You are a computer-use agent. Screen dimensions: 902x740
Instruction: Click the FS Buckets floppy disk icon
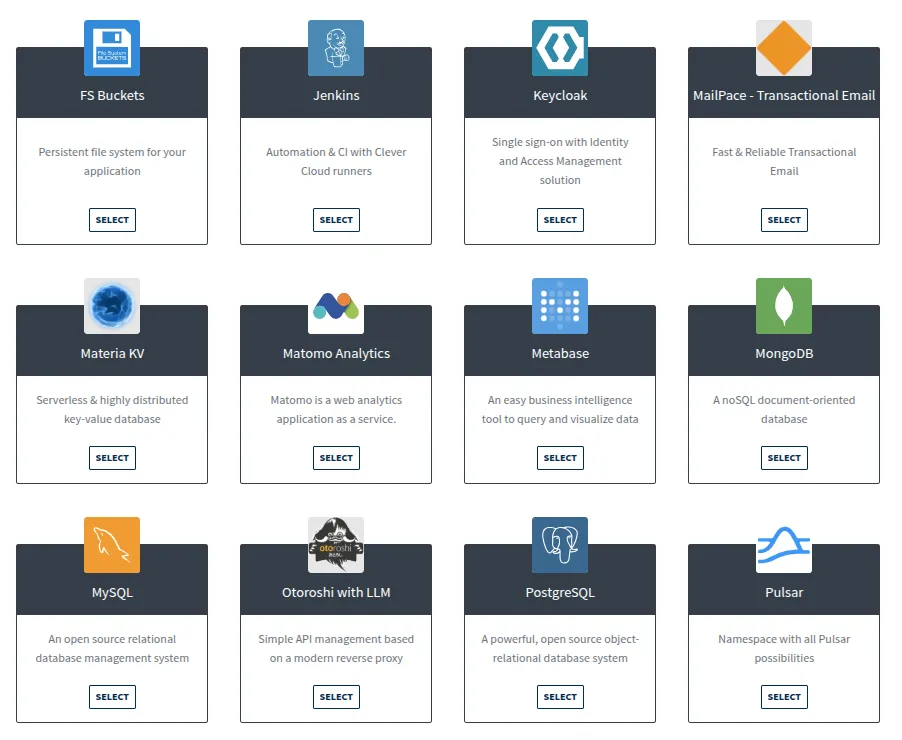coord(112,48)
